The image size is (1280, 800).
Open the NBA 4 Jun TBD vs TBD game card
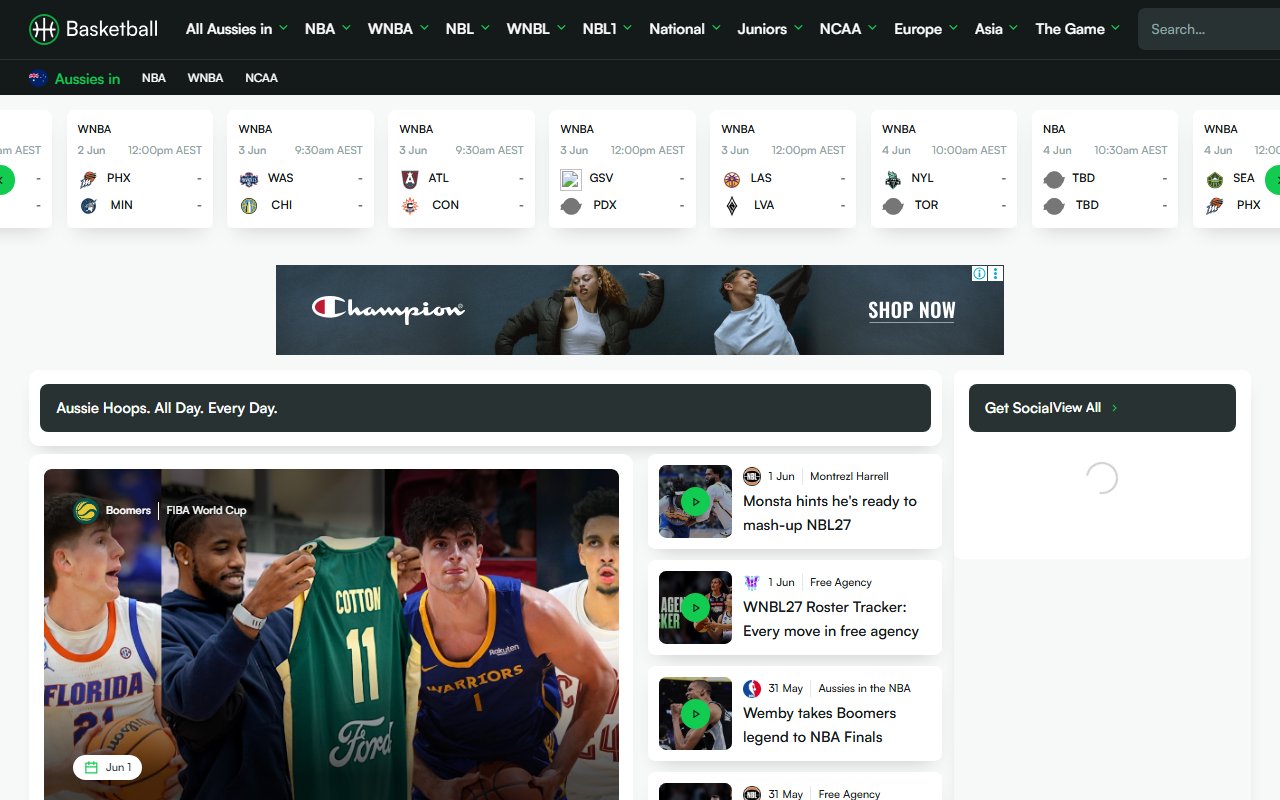click(1104, 169)
